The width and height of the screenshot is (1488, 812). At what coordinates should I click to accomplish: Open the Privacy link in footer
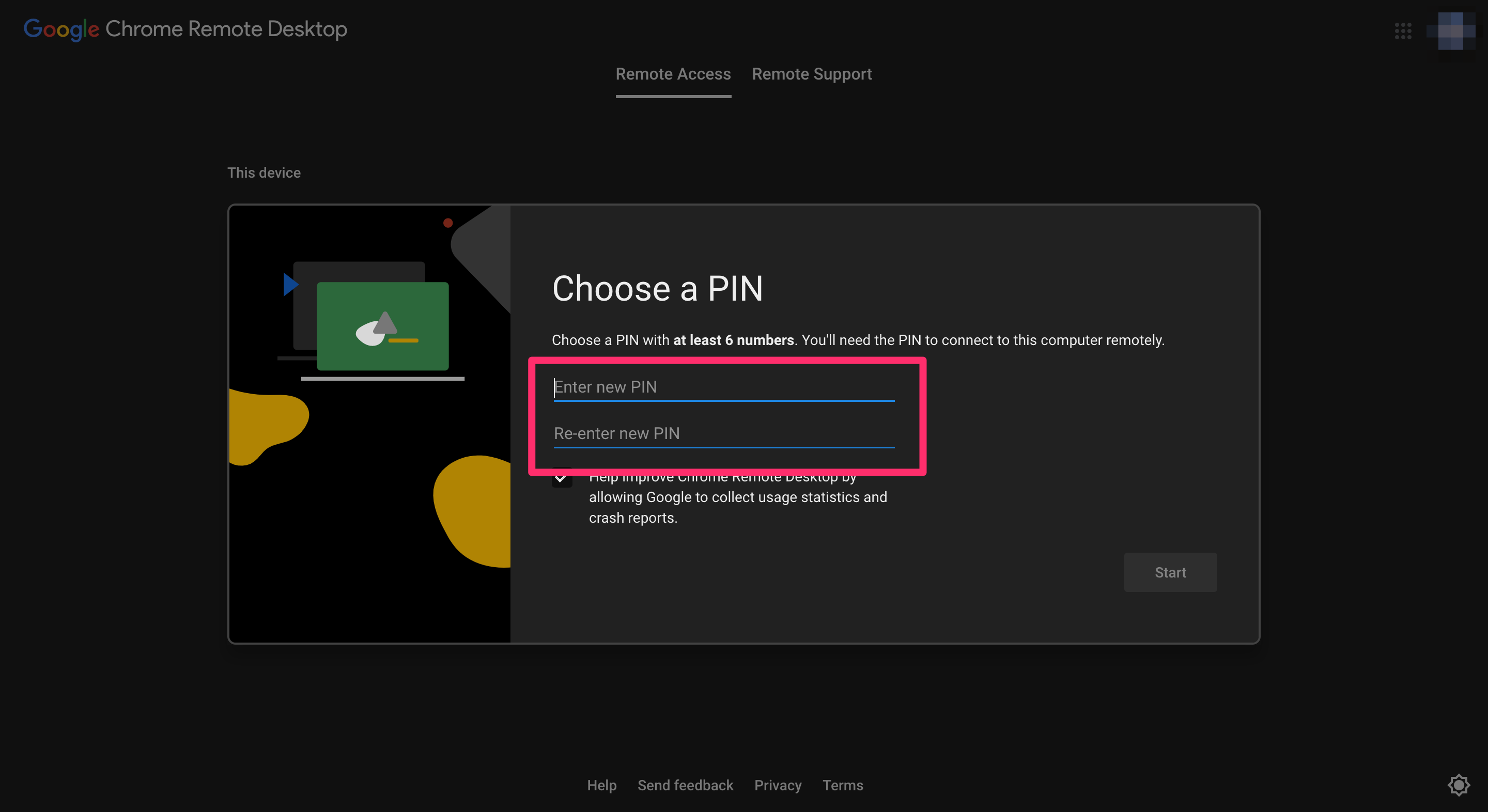778,786
